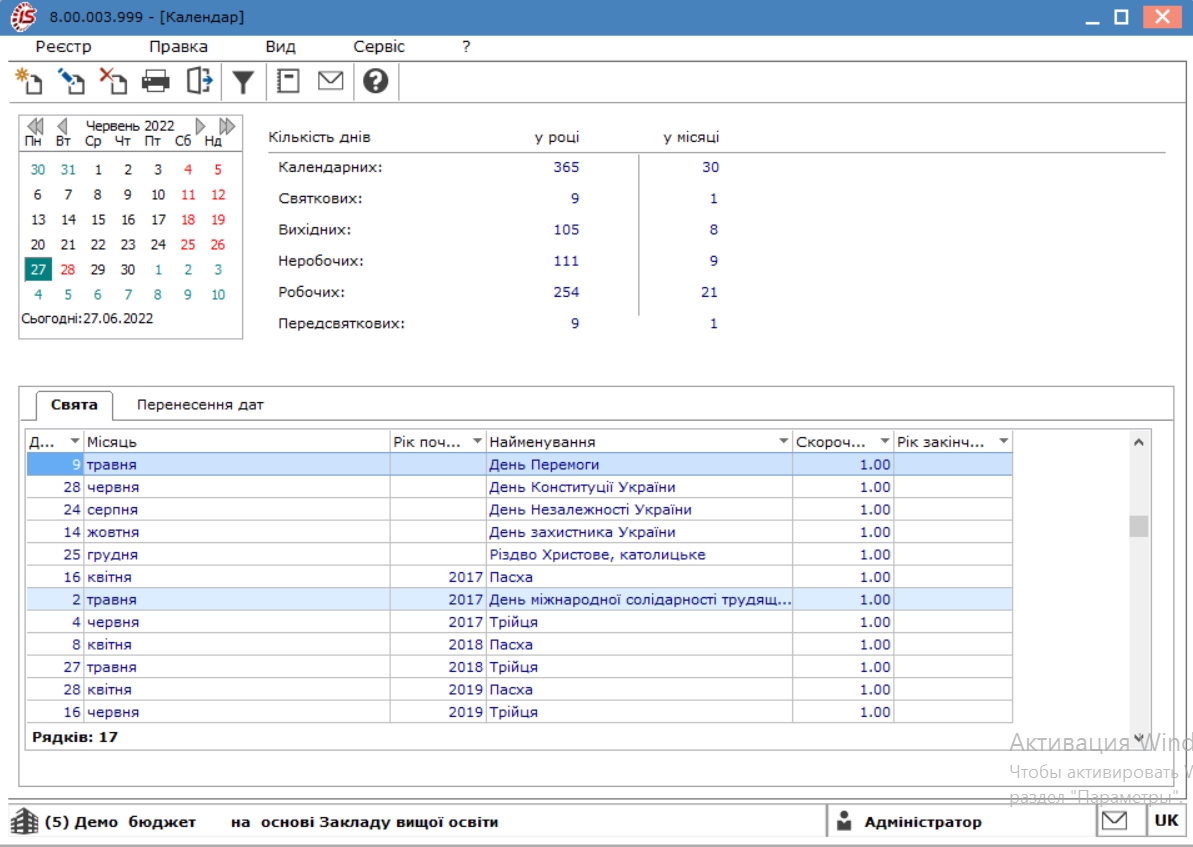This screenshot has height=847, width=1193.
Task: Click the status bar envelope icon
Action: pyautogui.click(x=1115, y=820)
